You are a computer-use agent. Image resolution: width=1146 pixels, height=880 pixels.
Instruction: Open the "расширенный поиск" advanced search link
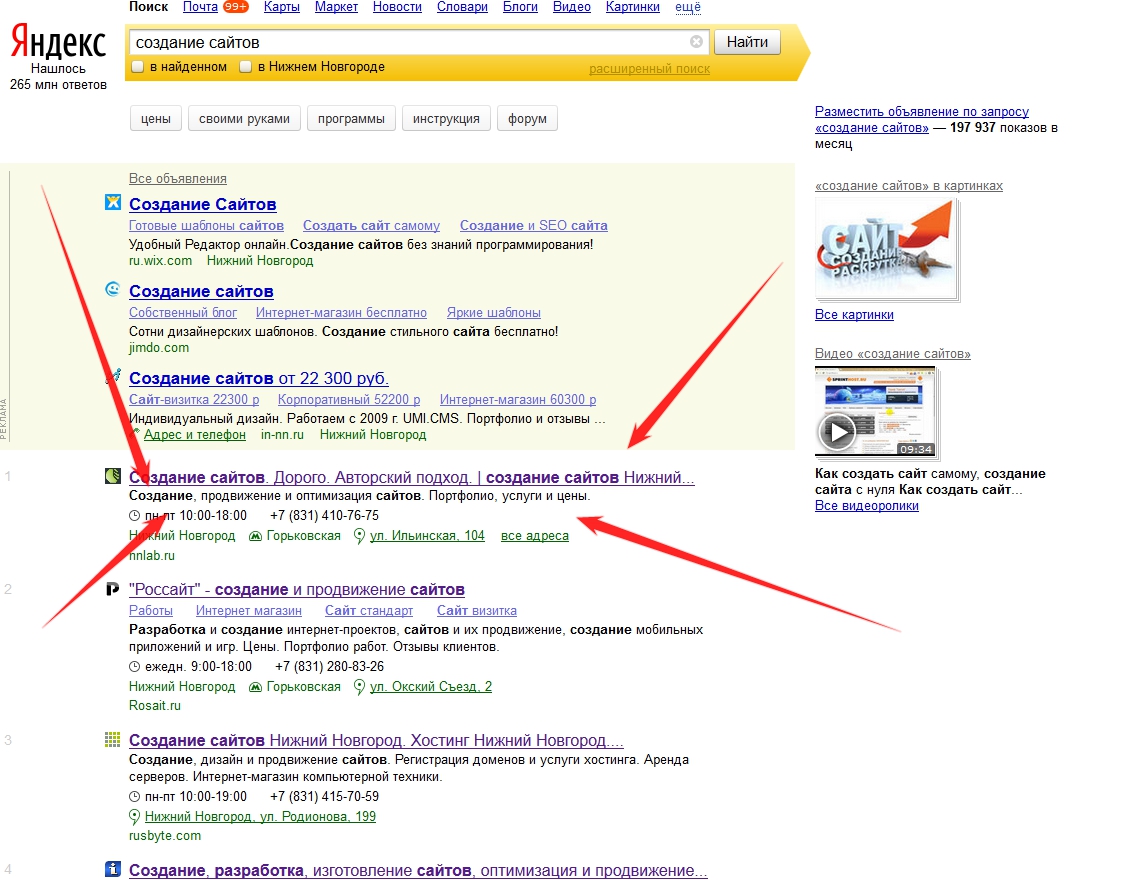click(650, 69)
